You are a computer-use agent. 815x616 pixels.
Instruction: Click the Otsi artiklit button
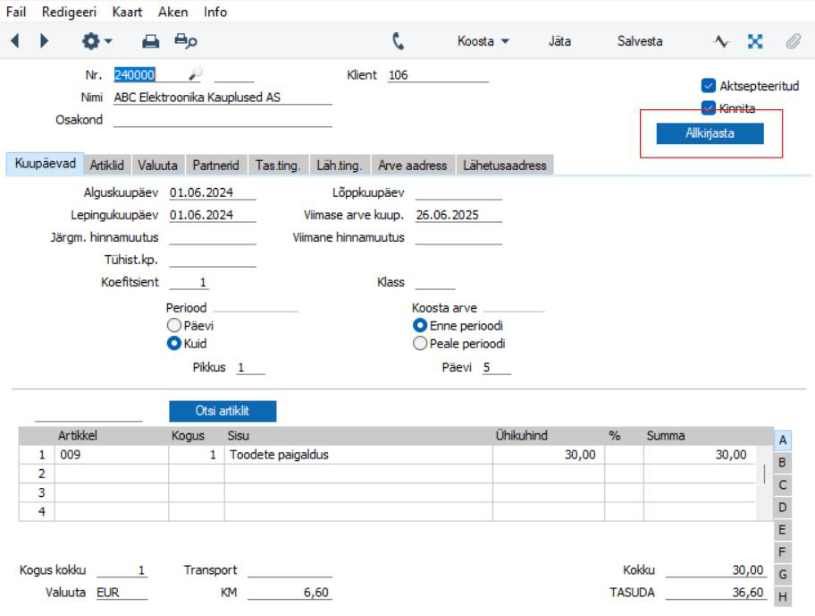click(222, 411)
